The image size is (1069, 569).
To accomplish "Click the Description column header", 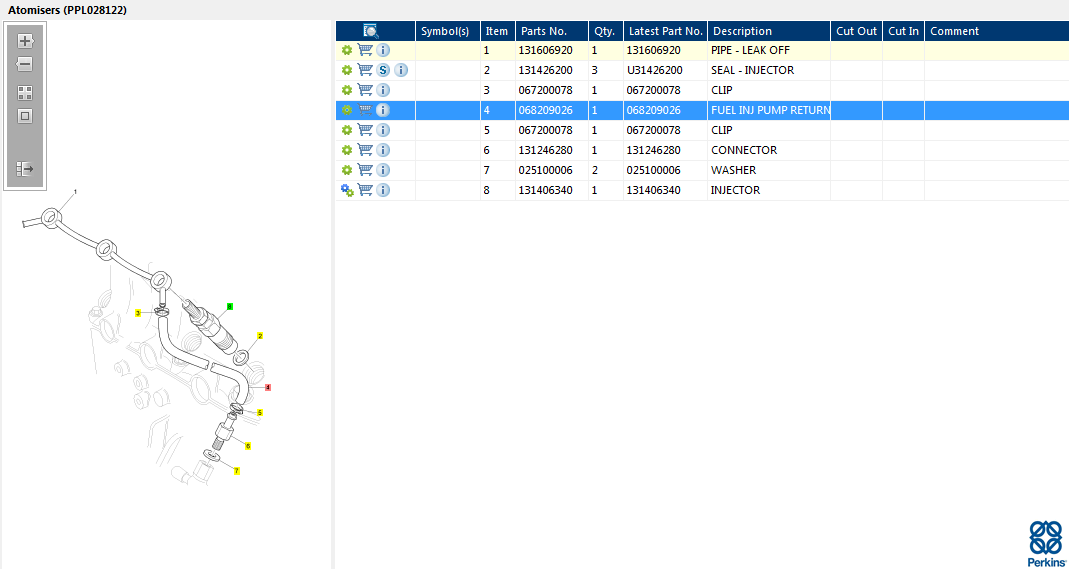I will pos(742,31).
